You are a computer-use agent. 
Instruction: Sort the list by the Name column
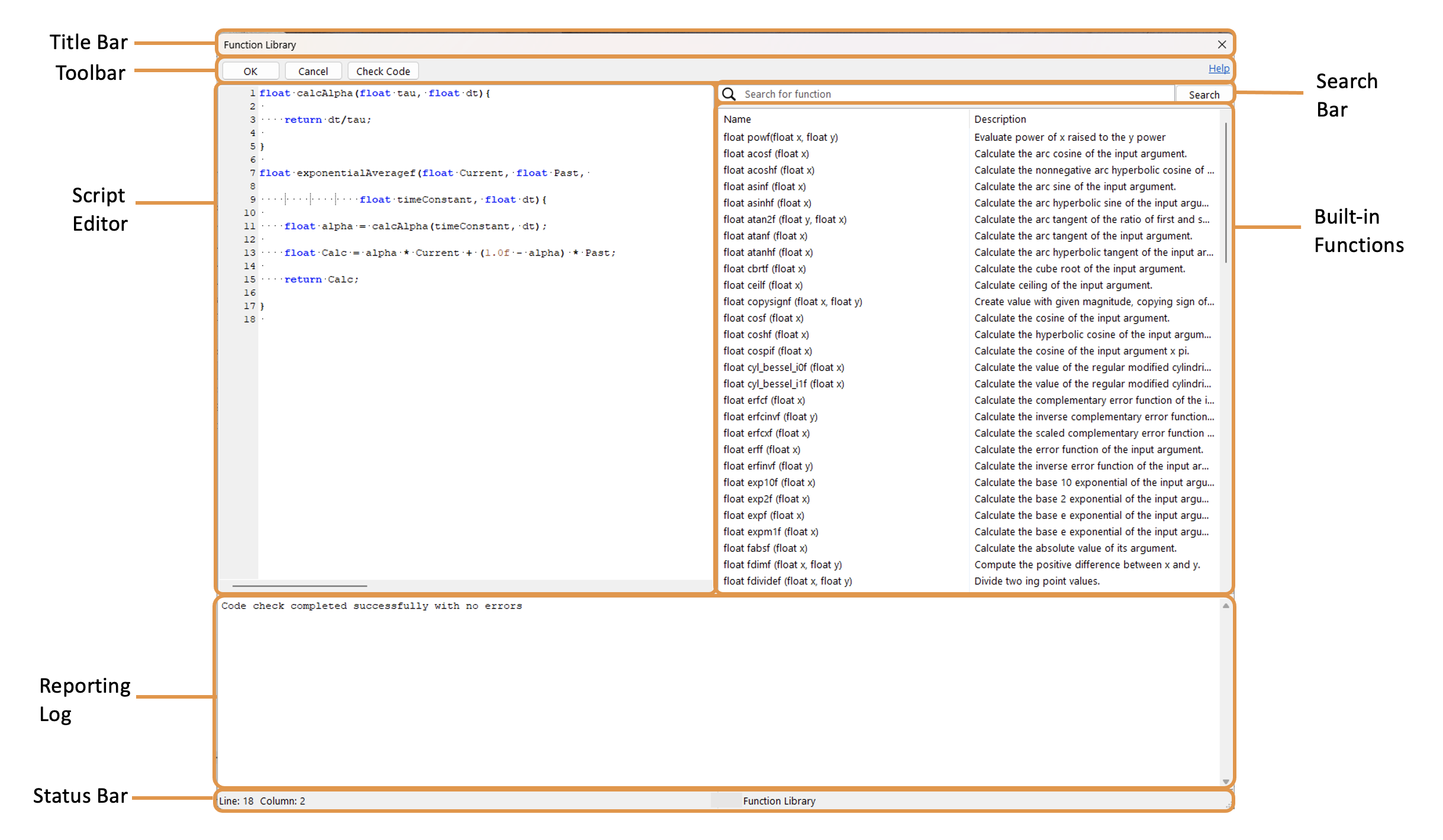tap(737, 119)
